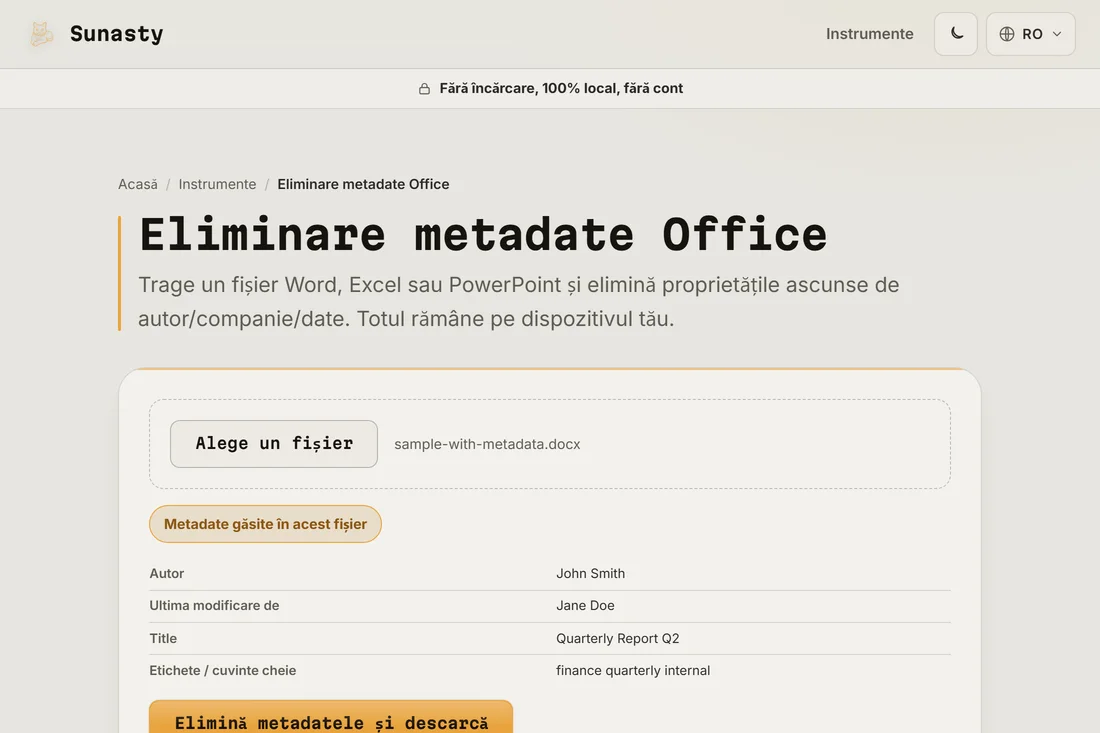This screenshot has height=733, width=1100.
Task: Select the John Smith author value
Action: pyautogui.click(x=591, y=573)
